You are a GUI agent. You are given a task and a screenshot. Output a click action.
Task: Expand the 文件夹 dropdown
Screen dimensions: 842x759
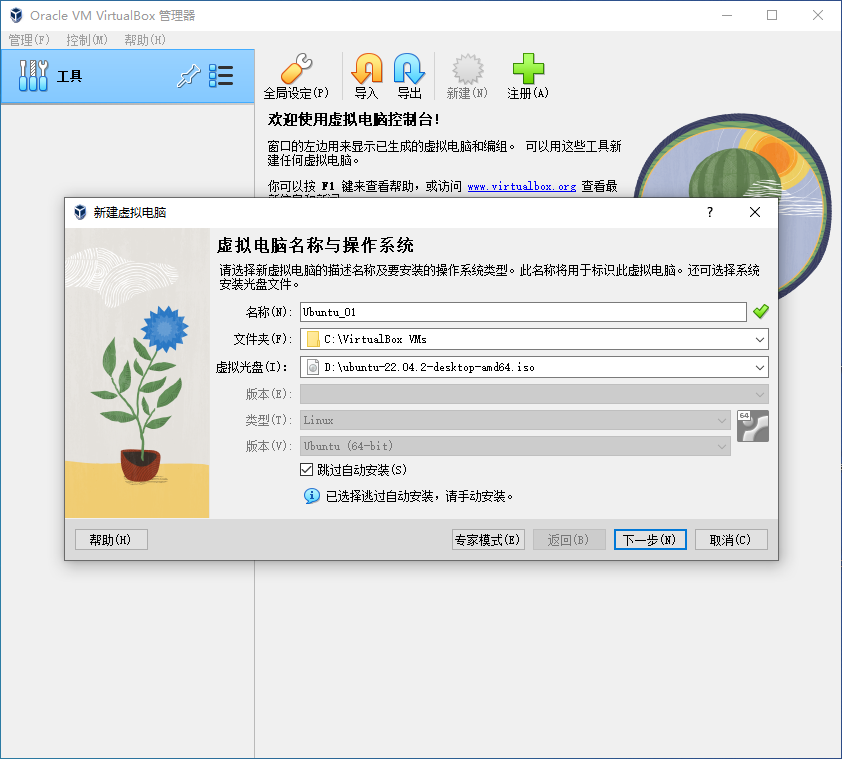(759, 339)
